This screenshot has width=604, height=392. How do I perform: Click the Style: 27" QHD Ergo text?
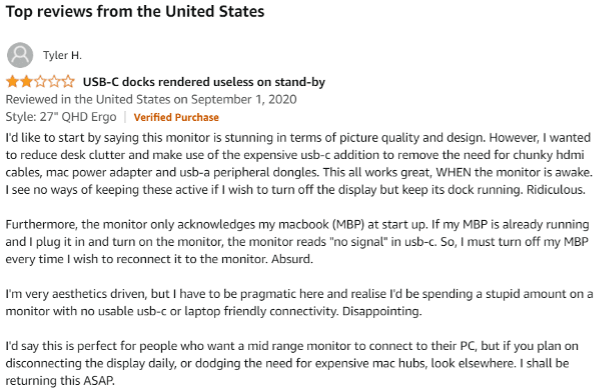(x=61, y=117)
